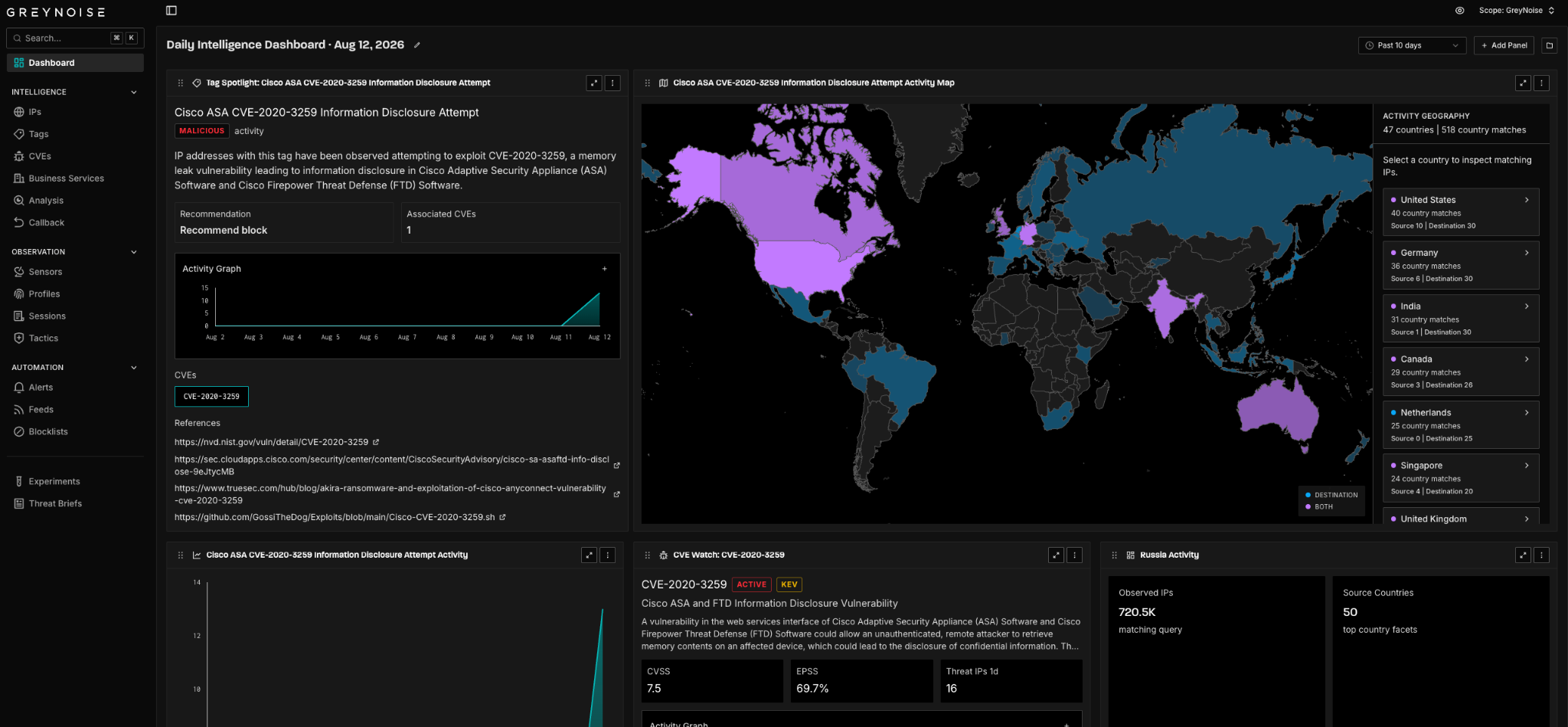The image size is (1568, 727).
Task: Open Tag Spotlight panel options menu
Action: [612, 83]
